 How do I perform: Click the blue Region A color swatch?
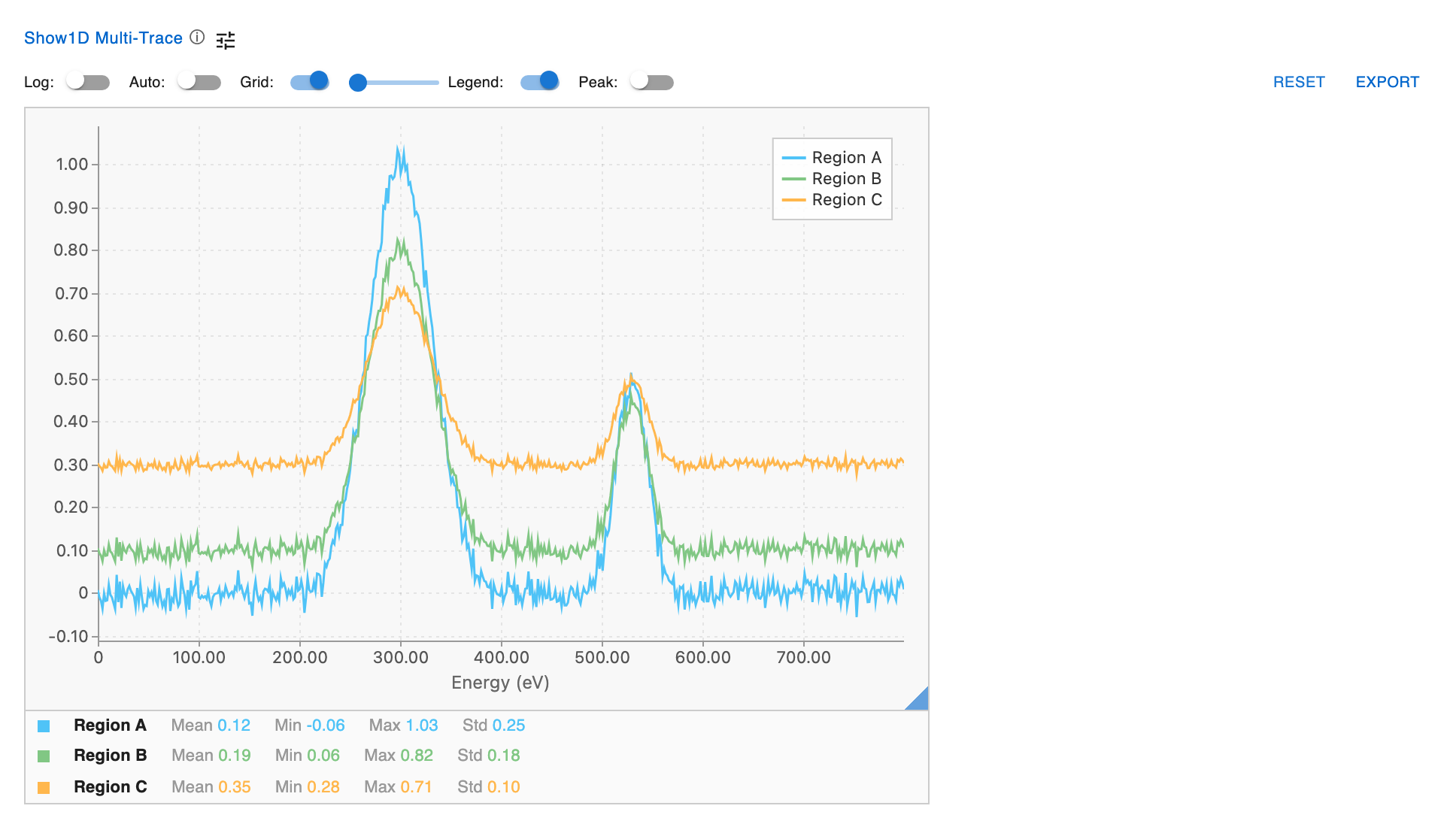click(43, 725)
